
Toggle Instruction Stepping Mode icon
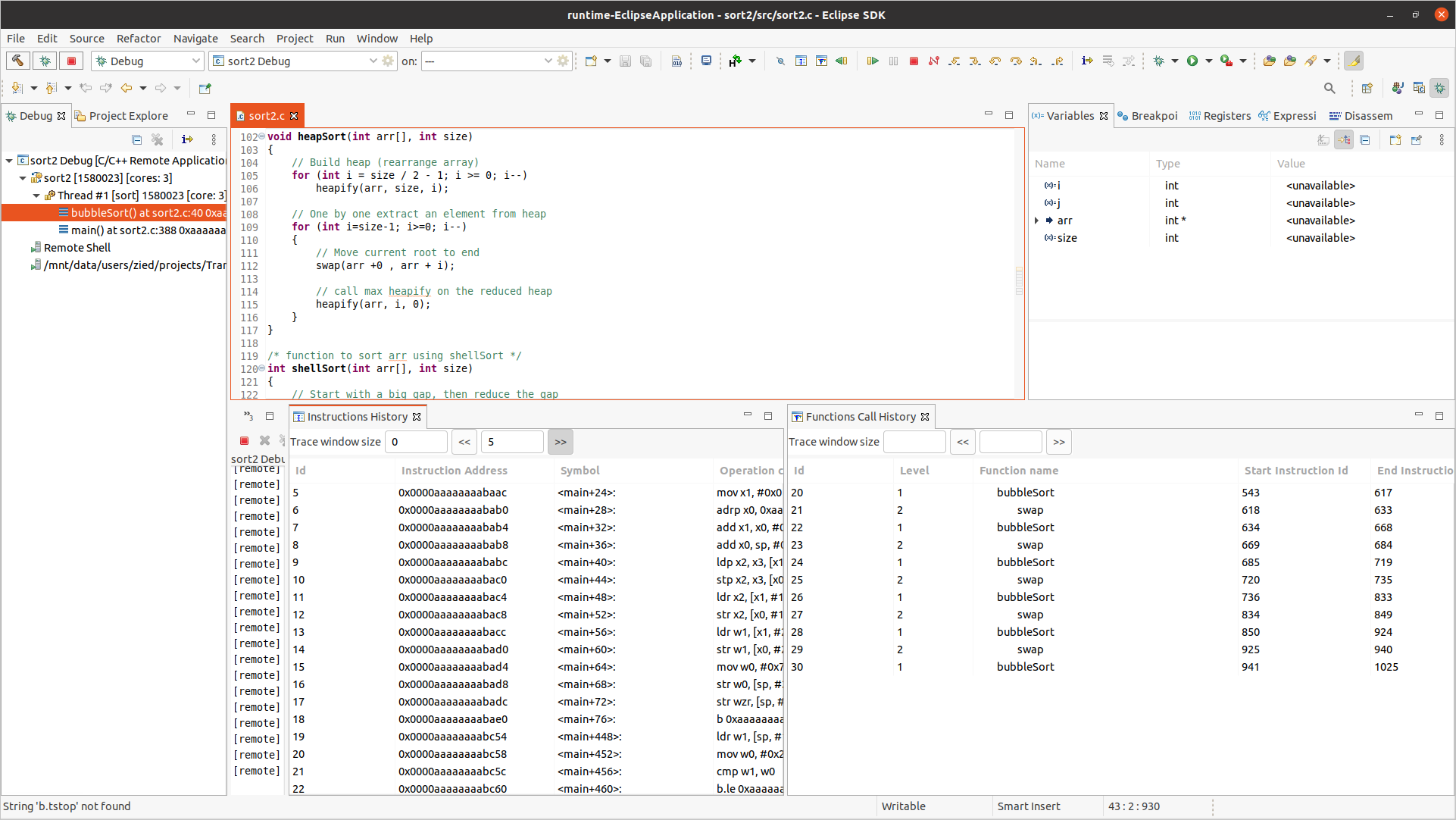click(x=1087, y=61)
